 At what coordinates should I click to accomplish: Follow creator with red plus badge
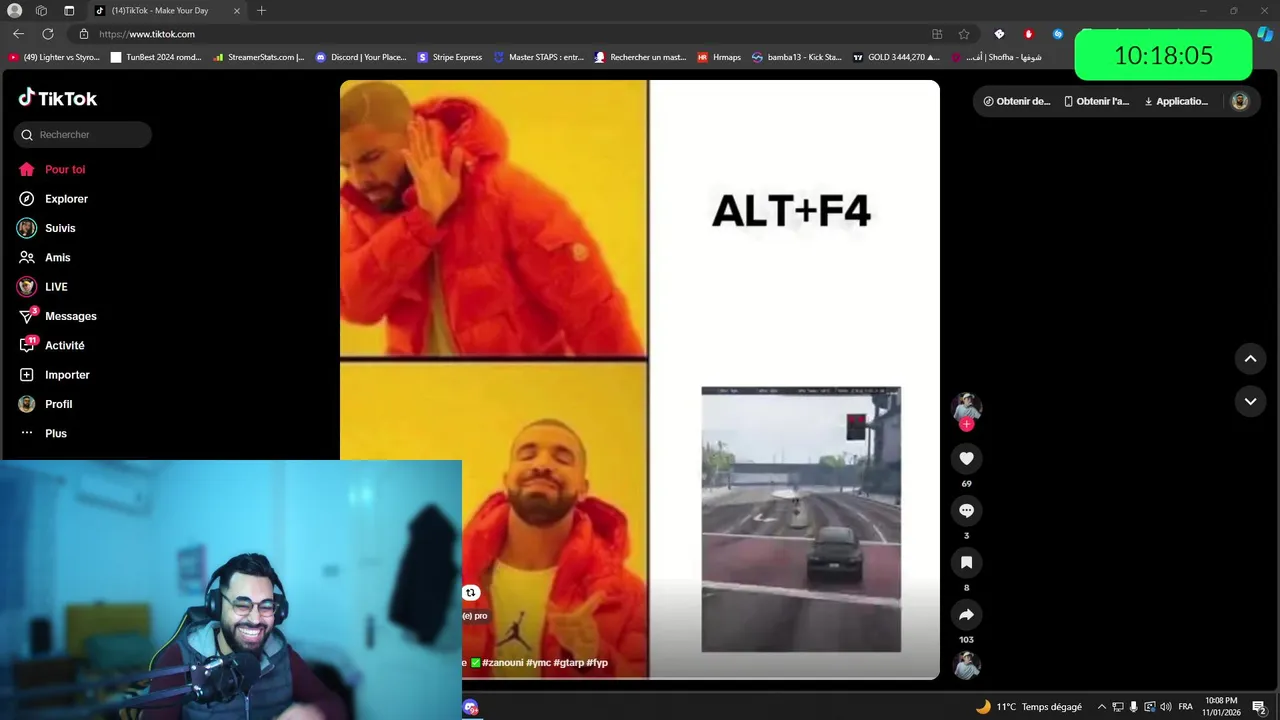pos(966,425)
